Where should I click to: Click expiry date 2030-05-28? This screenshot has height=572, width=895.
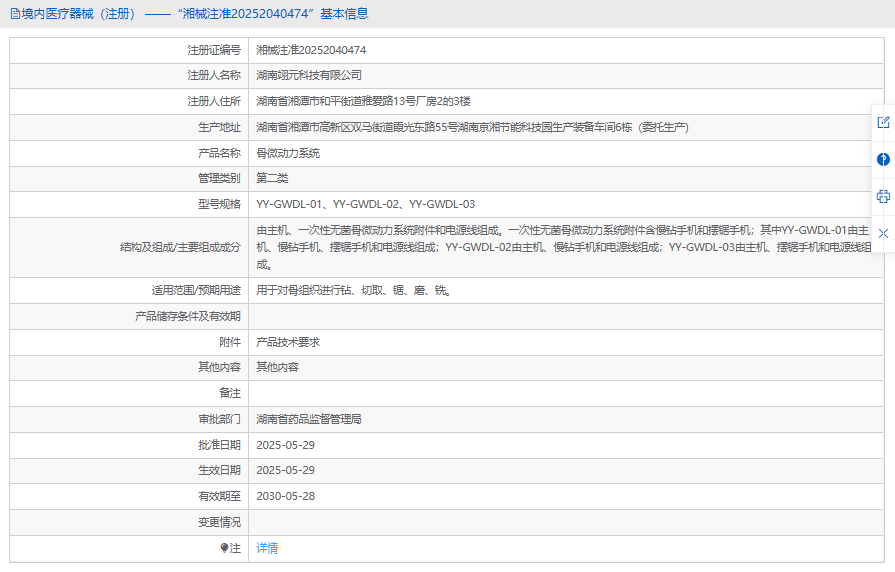[285, 496]
